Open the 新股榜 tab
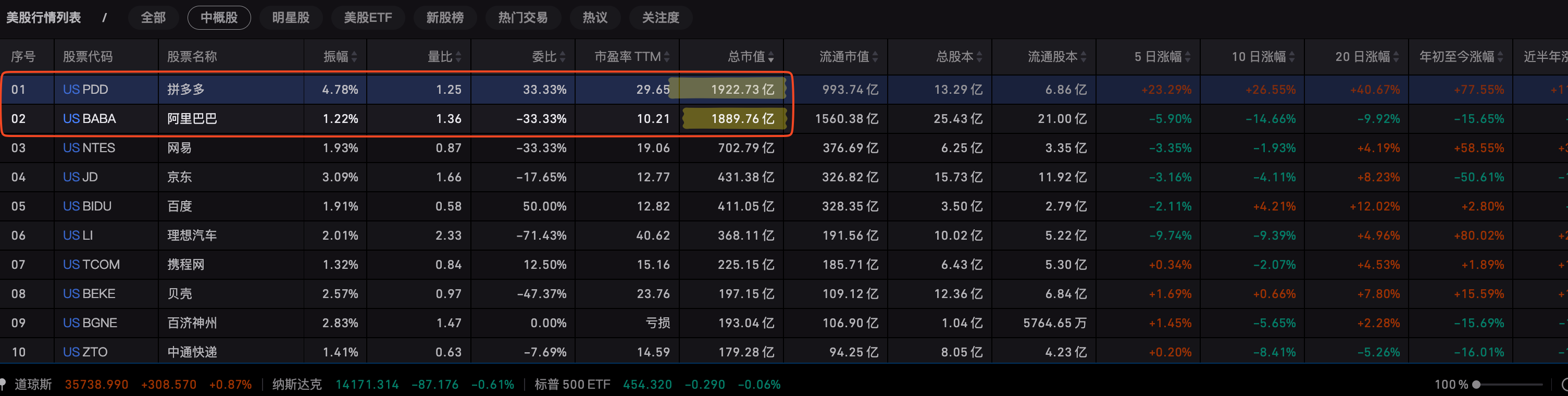The image size is (1568, 396). tap(444, 18)
